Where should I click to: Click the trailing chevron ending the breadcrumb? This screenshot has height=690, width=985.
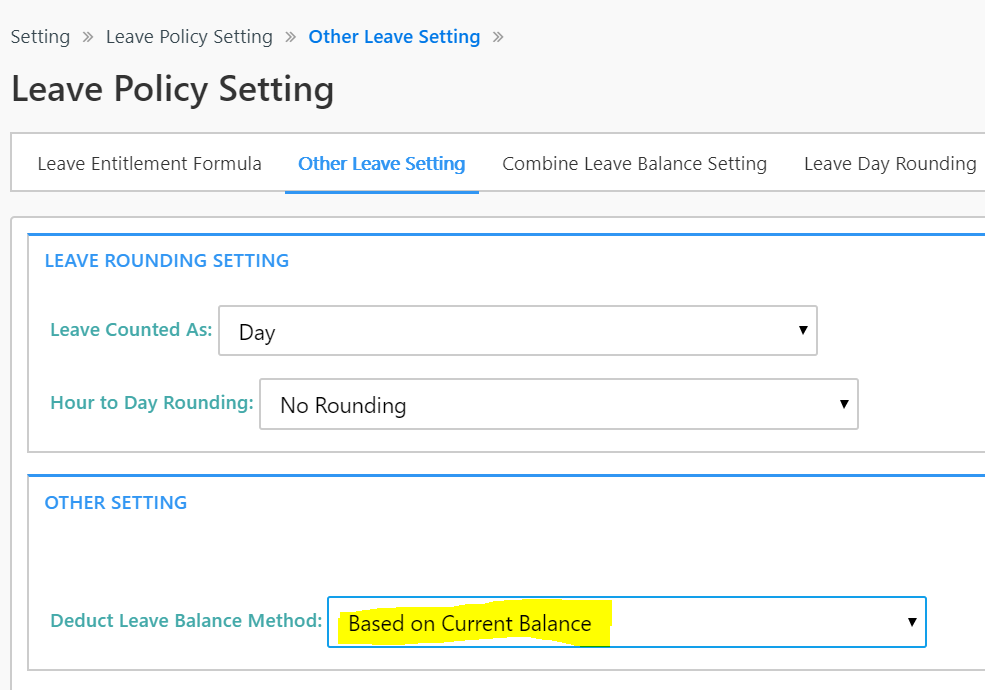pyautogui.click(x=498, y=37)
